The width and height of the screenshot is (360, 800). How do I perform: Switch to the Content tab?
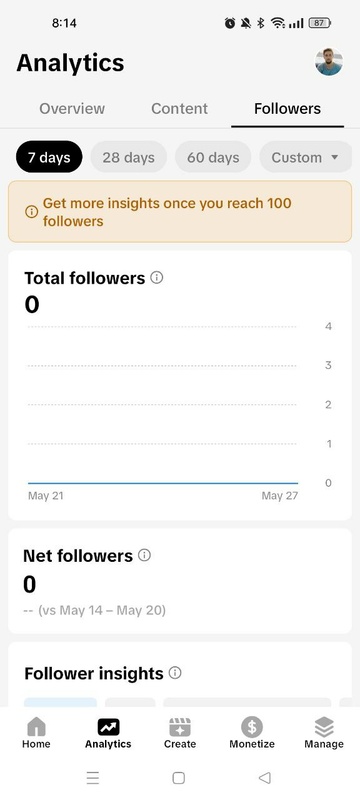(x=179, y=109)
